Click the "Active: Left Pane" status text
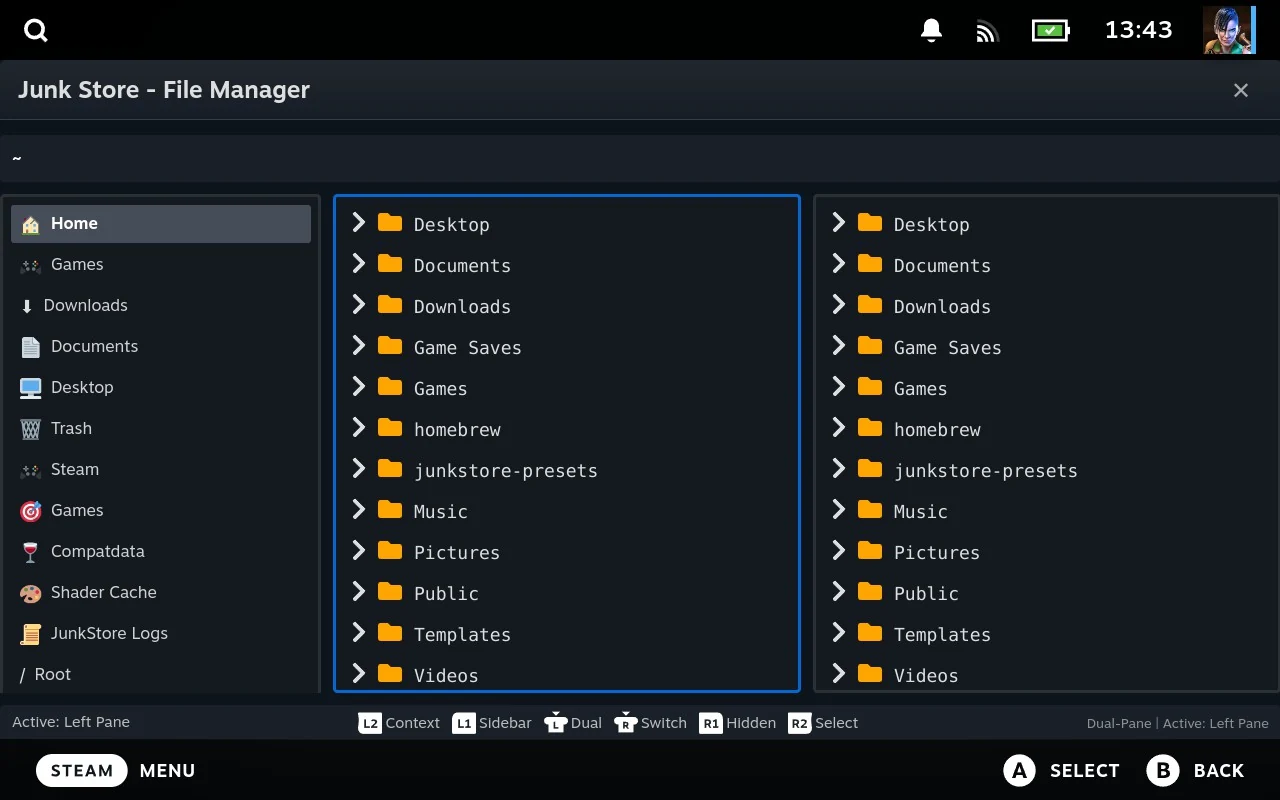Viewport: 1280px width, 800px height. 71,722
